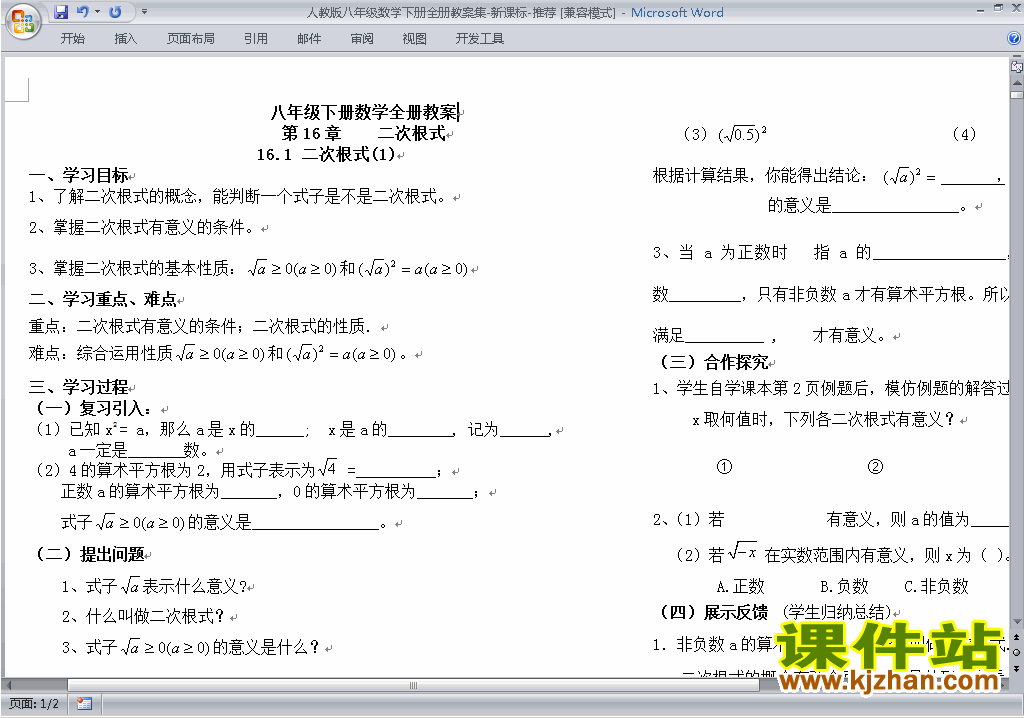
Task: Click the title 八年级下册数学全册教案
Action: (364, 112)
